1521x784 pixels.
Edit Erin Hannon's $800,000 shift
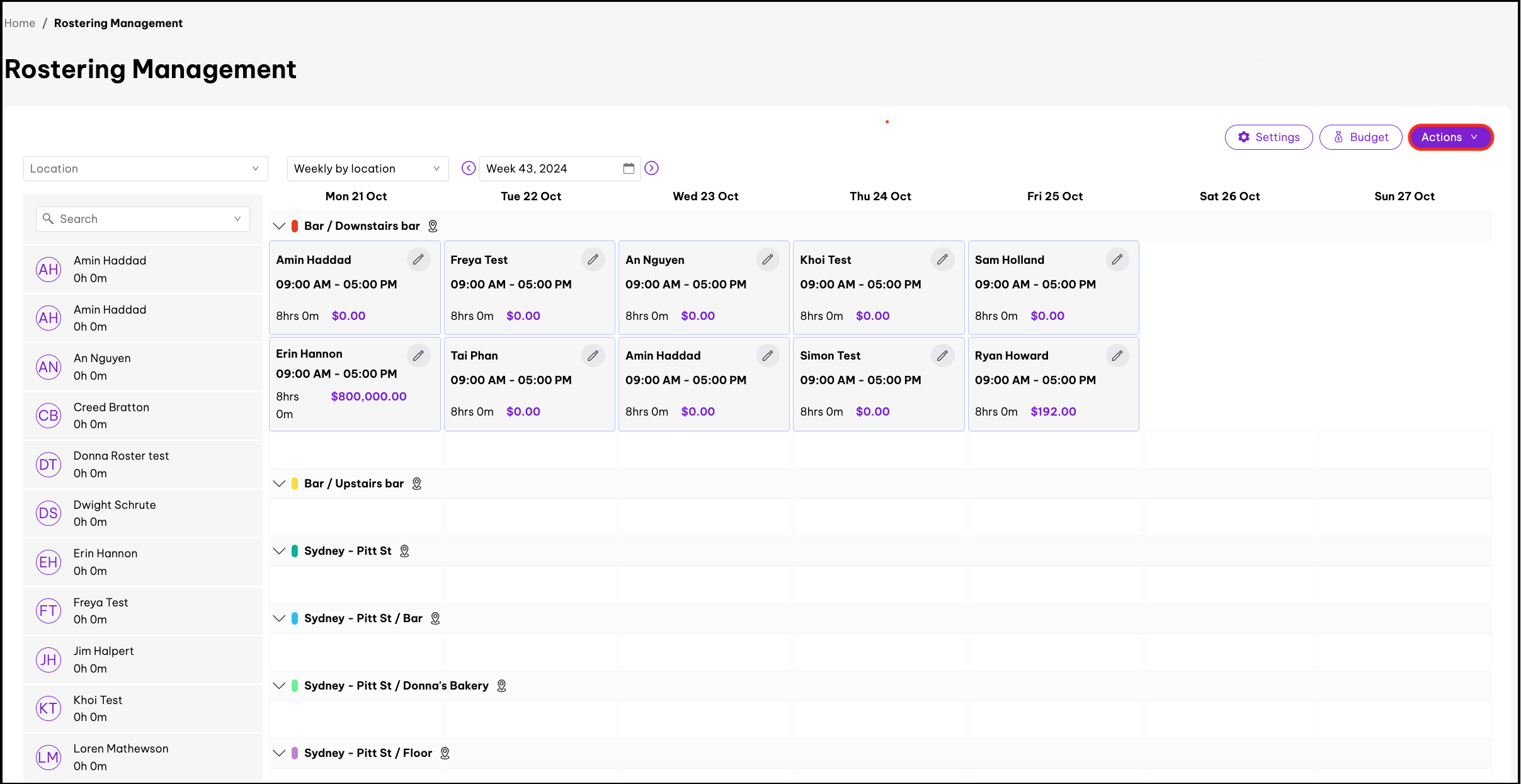pos(418,356)
